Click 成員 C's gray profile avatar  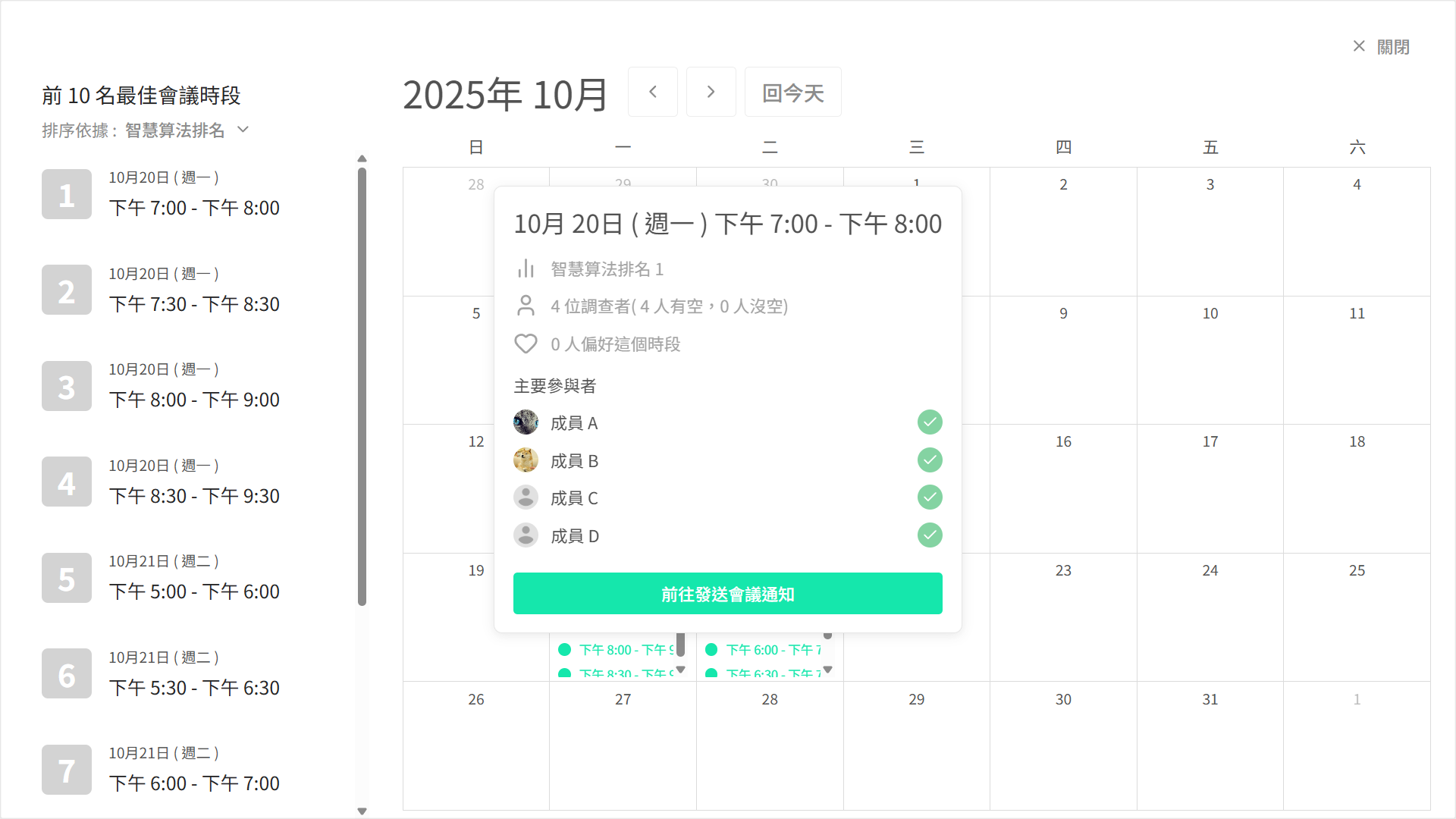coord(526,497)
